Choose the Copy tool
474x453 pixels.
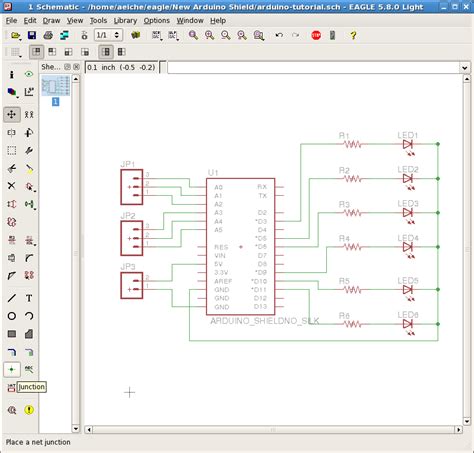tap(29, 115)
